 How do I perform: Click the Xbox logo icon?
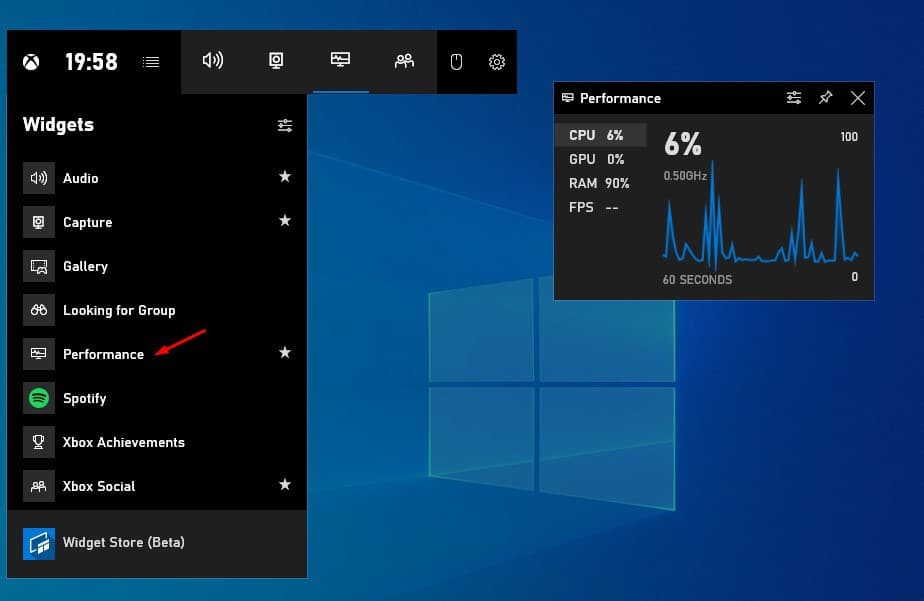(x=31, y=62)
